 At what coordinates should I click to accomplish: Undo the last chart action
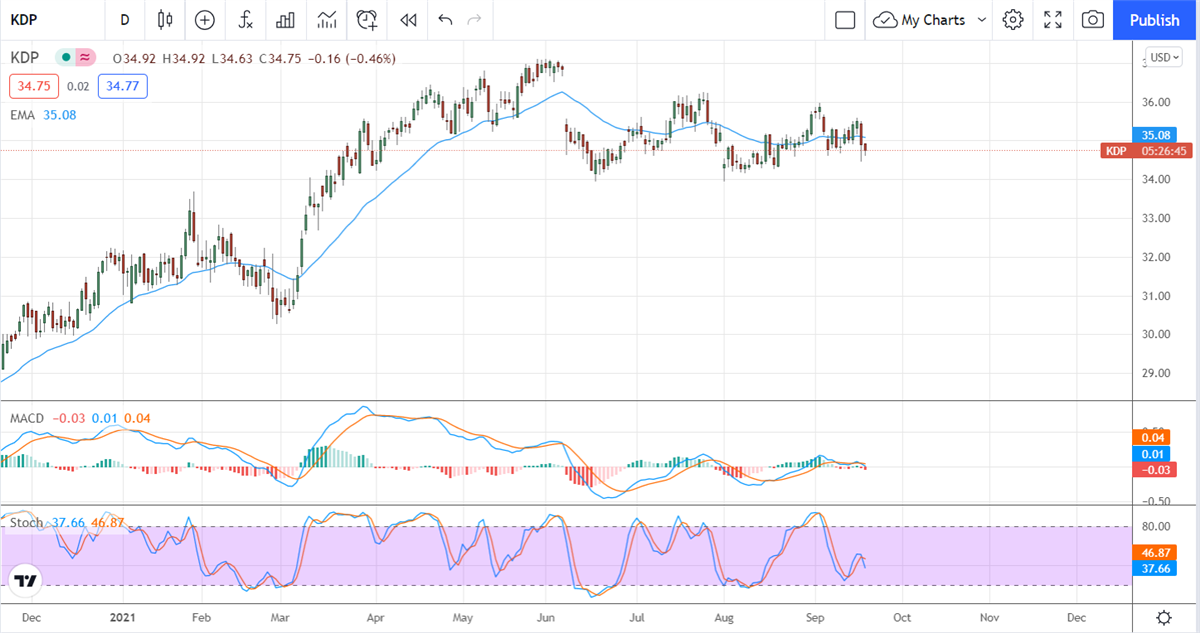point(445,20)
